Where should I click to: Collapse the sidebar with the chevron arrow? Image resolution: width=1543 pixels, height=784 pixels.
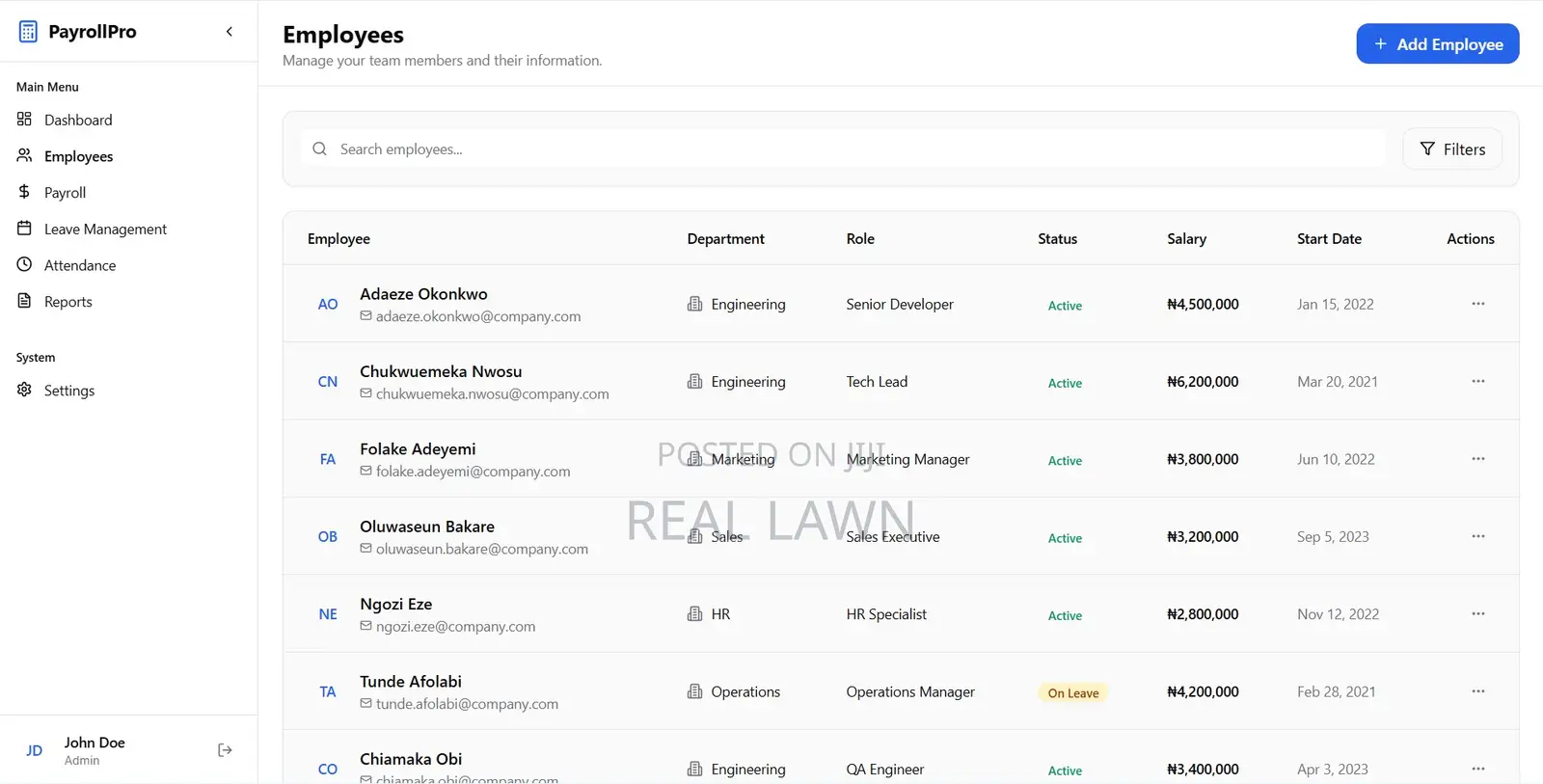[x=230, y=32]
